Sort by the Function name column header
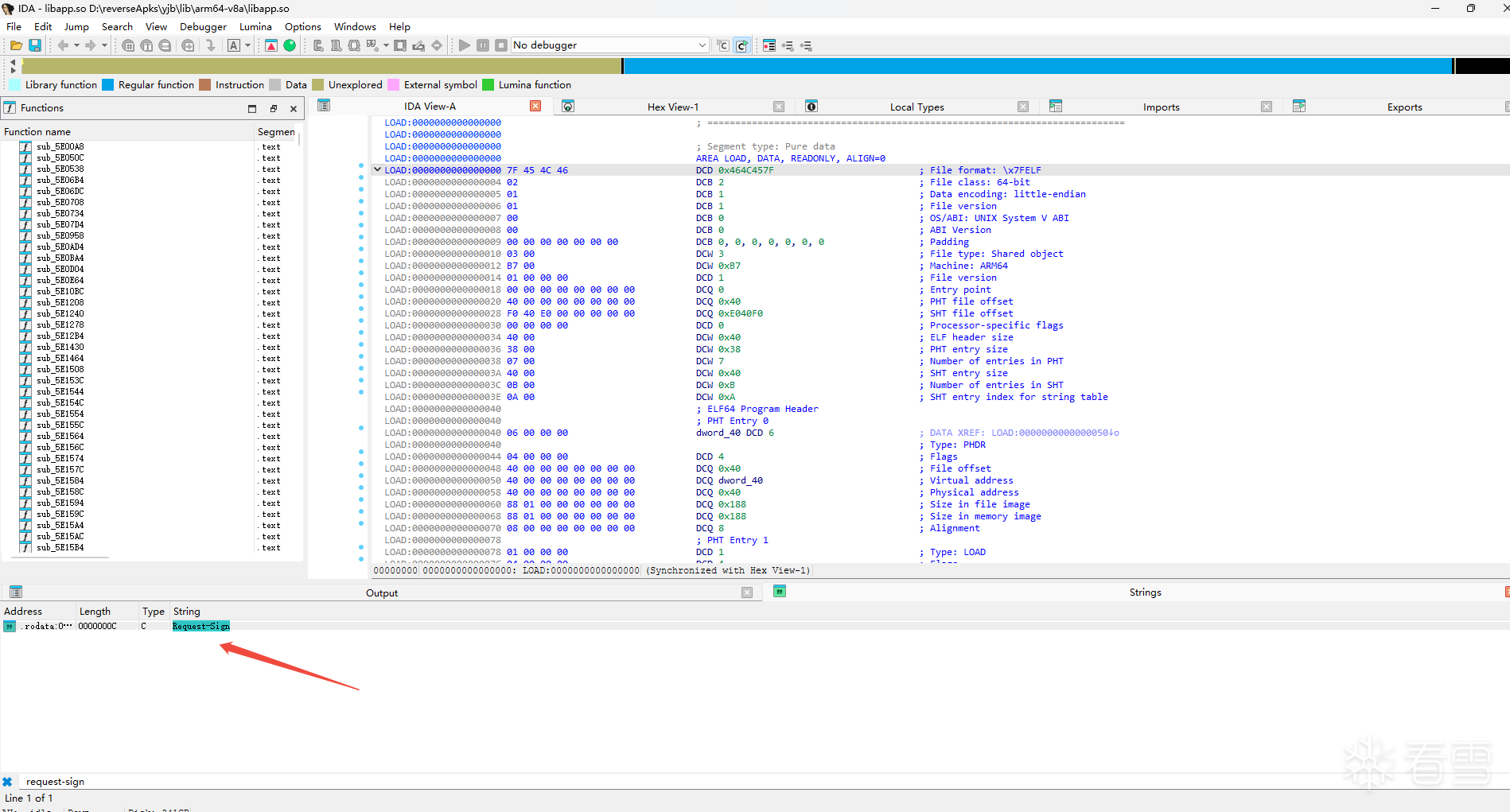 (x=127, y=131)
